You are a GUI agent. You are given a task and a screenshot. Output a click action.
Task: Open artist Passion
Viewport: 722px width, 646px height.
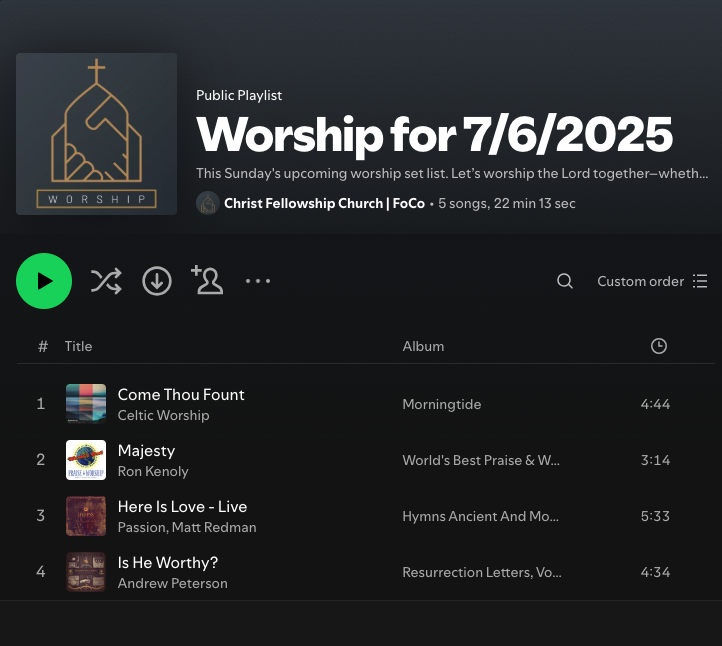pyautogui.click(x=142, y=527)
